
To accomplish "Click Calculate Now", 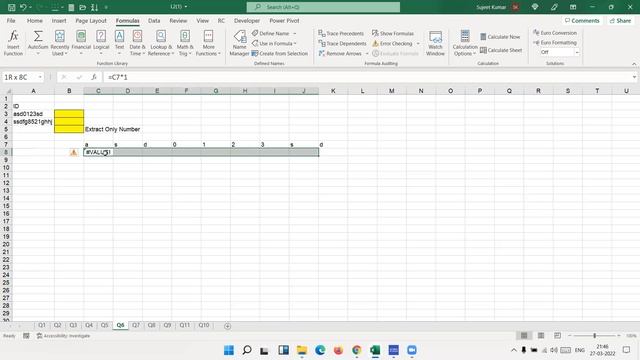I will point(500,37).
